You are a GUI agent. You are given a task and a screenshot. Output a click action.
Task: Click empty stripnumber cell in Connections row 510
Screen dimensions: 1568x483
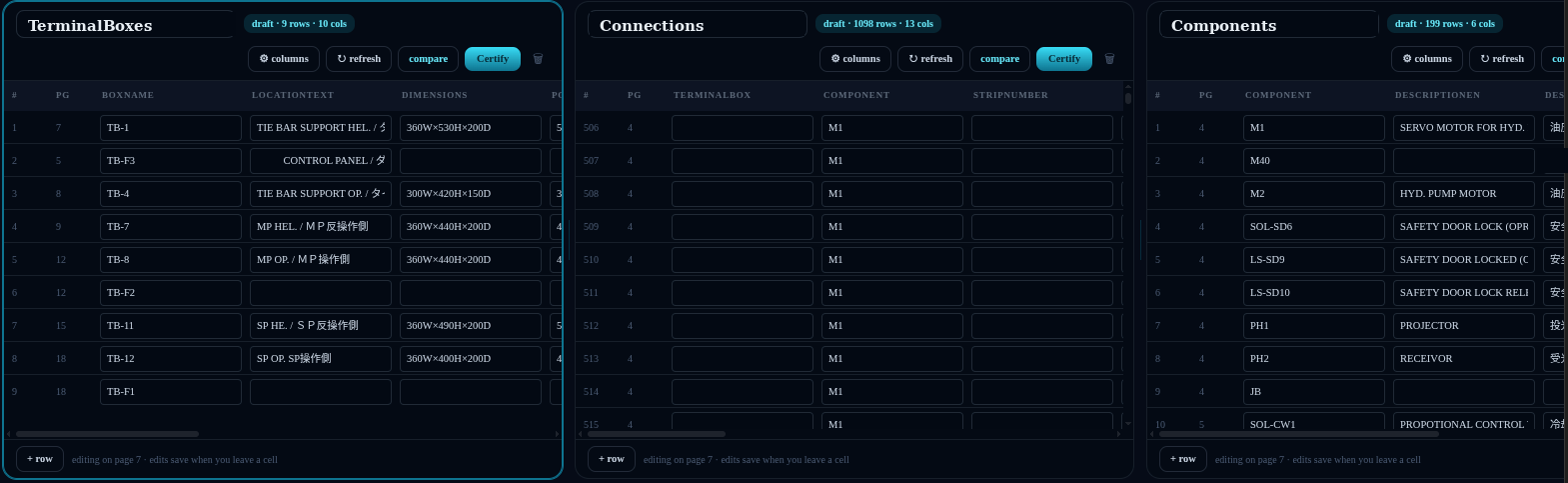point(1042,260)
